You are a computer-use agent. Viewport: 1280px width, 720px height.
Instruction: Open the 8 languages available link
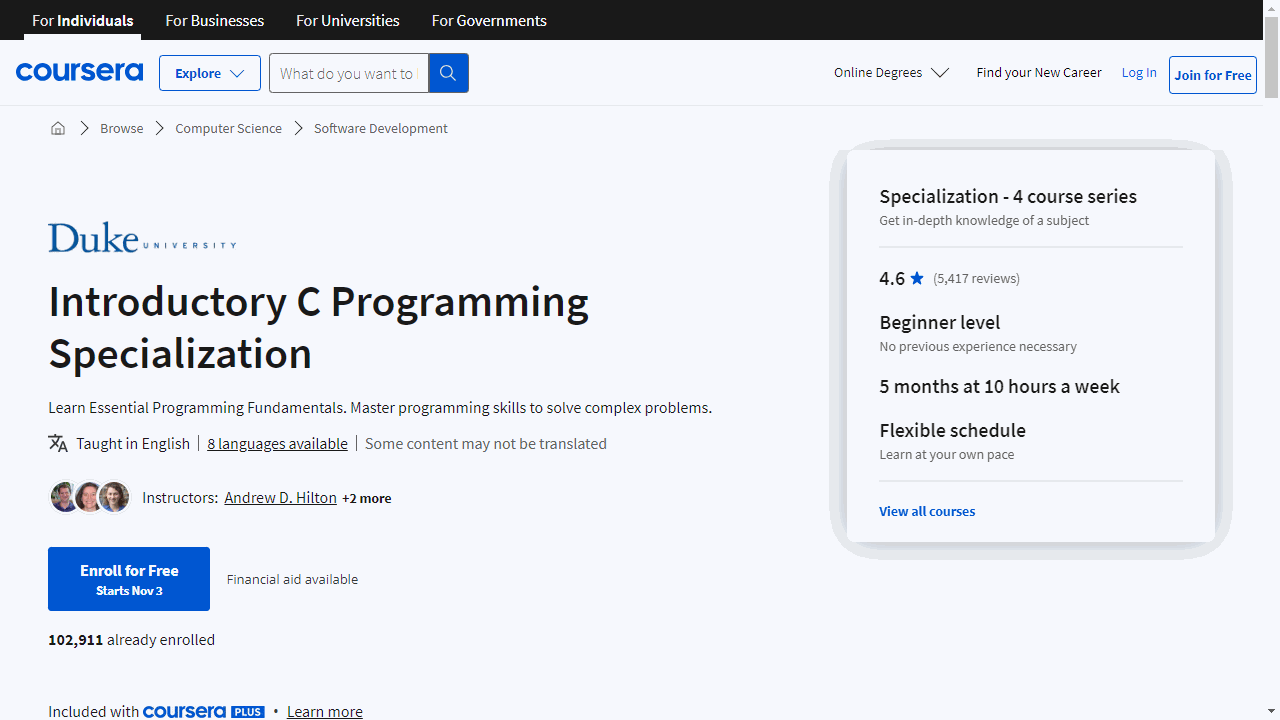278,443
